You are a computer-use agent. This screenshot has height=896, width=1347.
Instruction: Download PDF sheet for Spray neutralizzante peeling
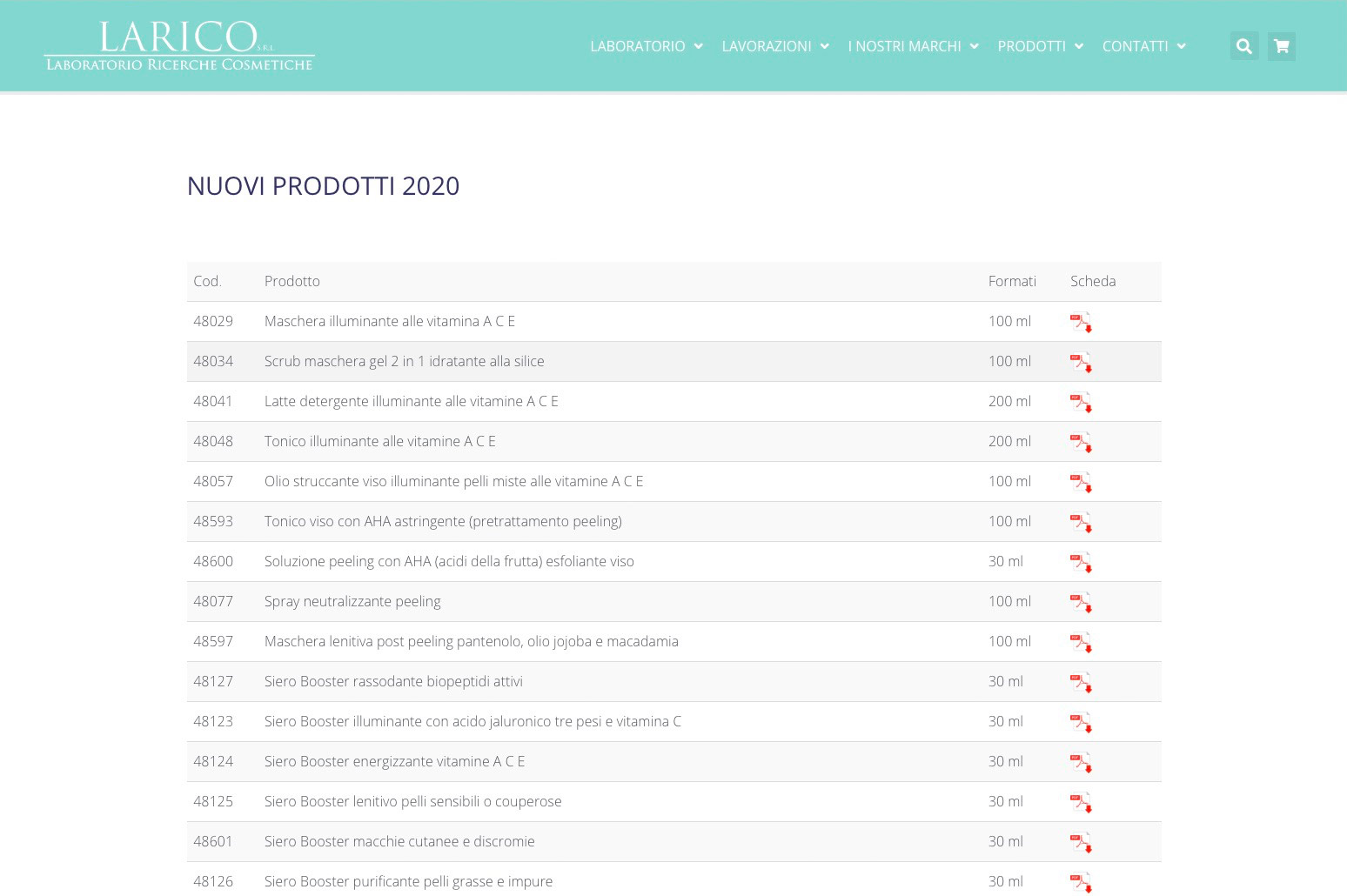point(1081,603)
